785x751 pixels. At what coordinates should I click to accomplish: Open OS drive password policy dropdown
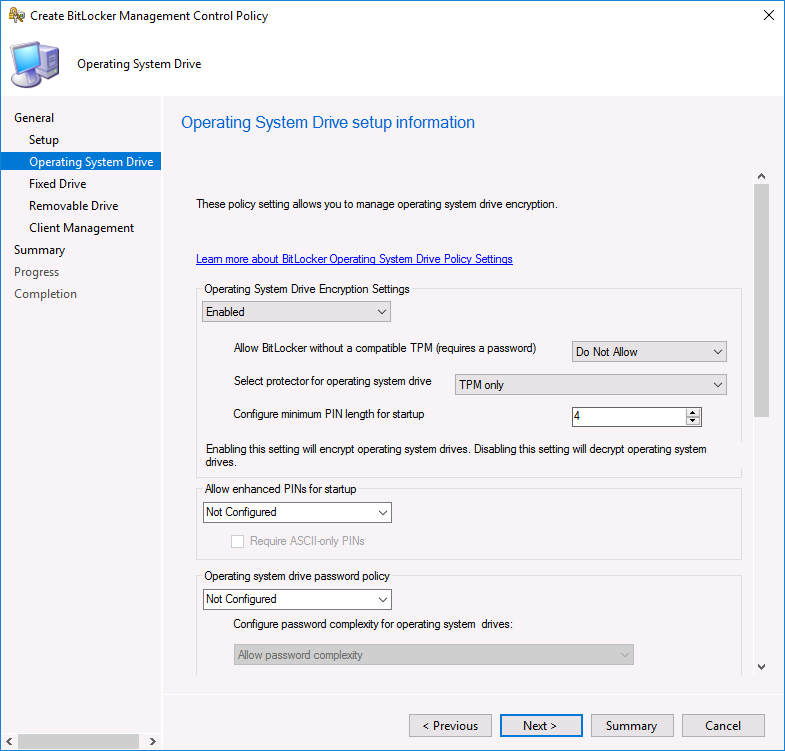[x=297, y=599]
